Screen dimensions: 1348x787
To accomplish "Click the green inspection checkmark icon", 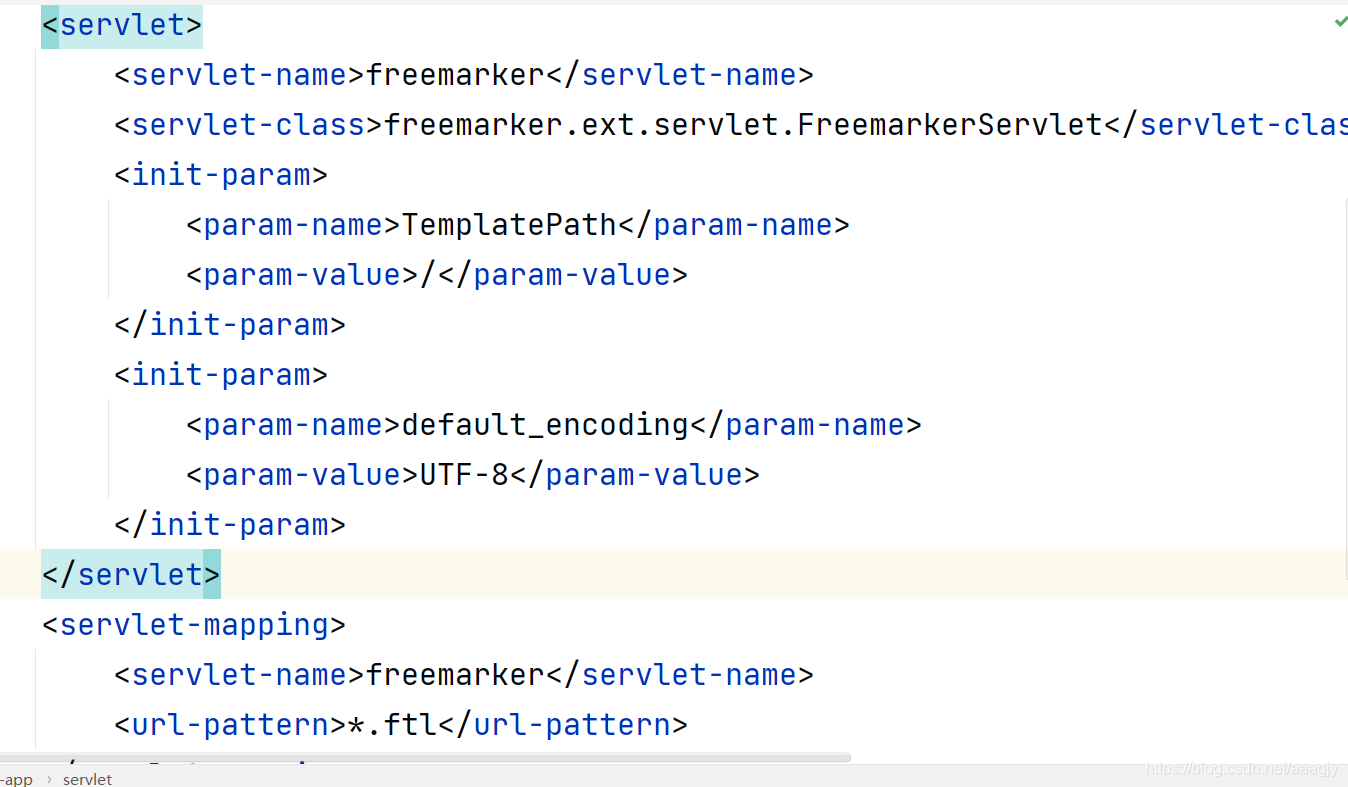I will pyautogui.click(x=1340, y=22).
